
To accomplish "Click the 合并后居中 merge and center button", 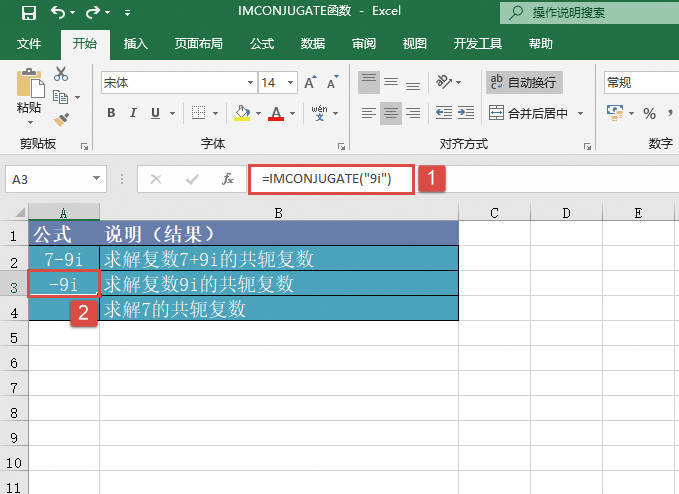I will click(x=529, y=113).
